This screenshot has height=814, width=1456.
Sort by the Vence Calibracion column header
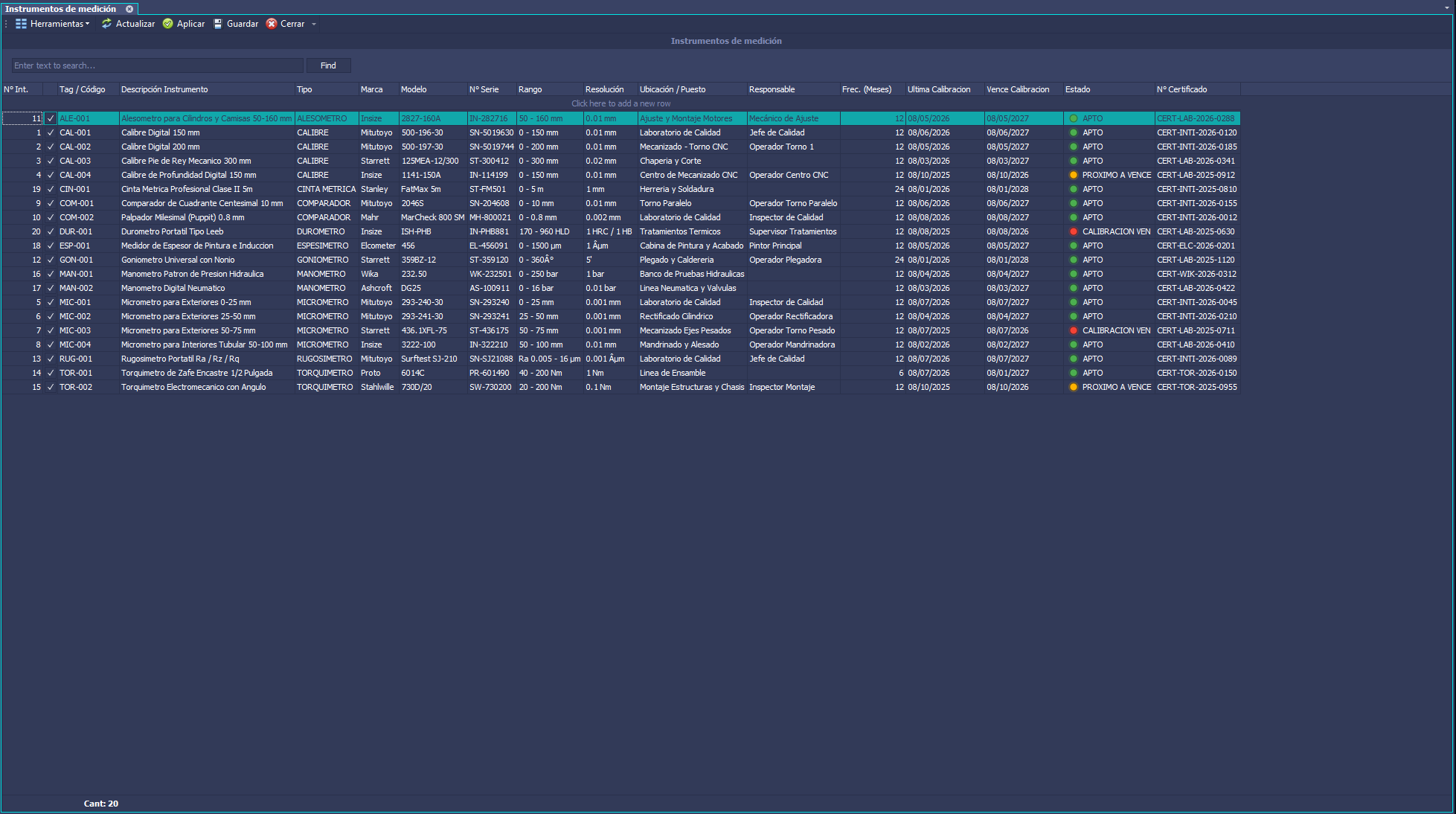1024,89
